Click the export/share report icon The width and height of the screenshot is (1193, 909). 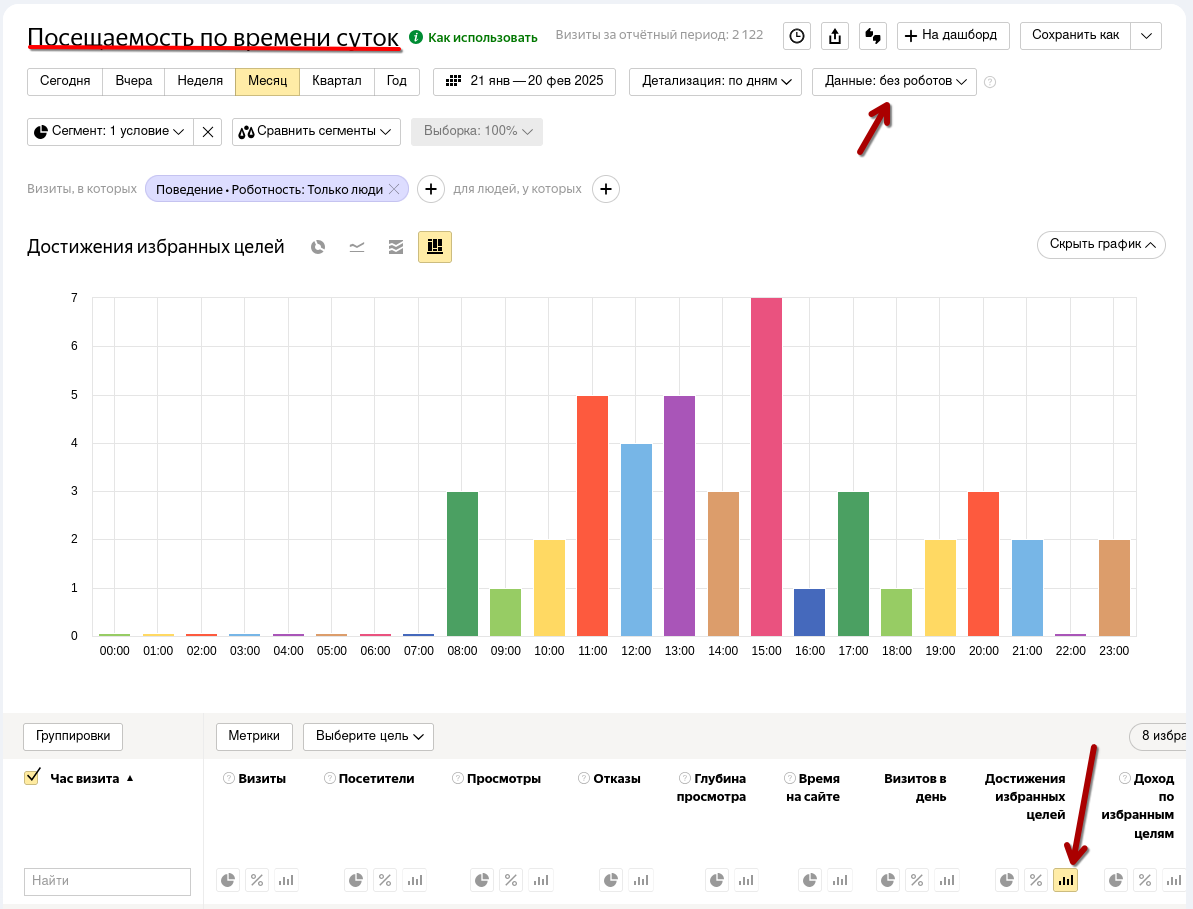pyautogui.click(x=835, y=36)
